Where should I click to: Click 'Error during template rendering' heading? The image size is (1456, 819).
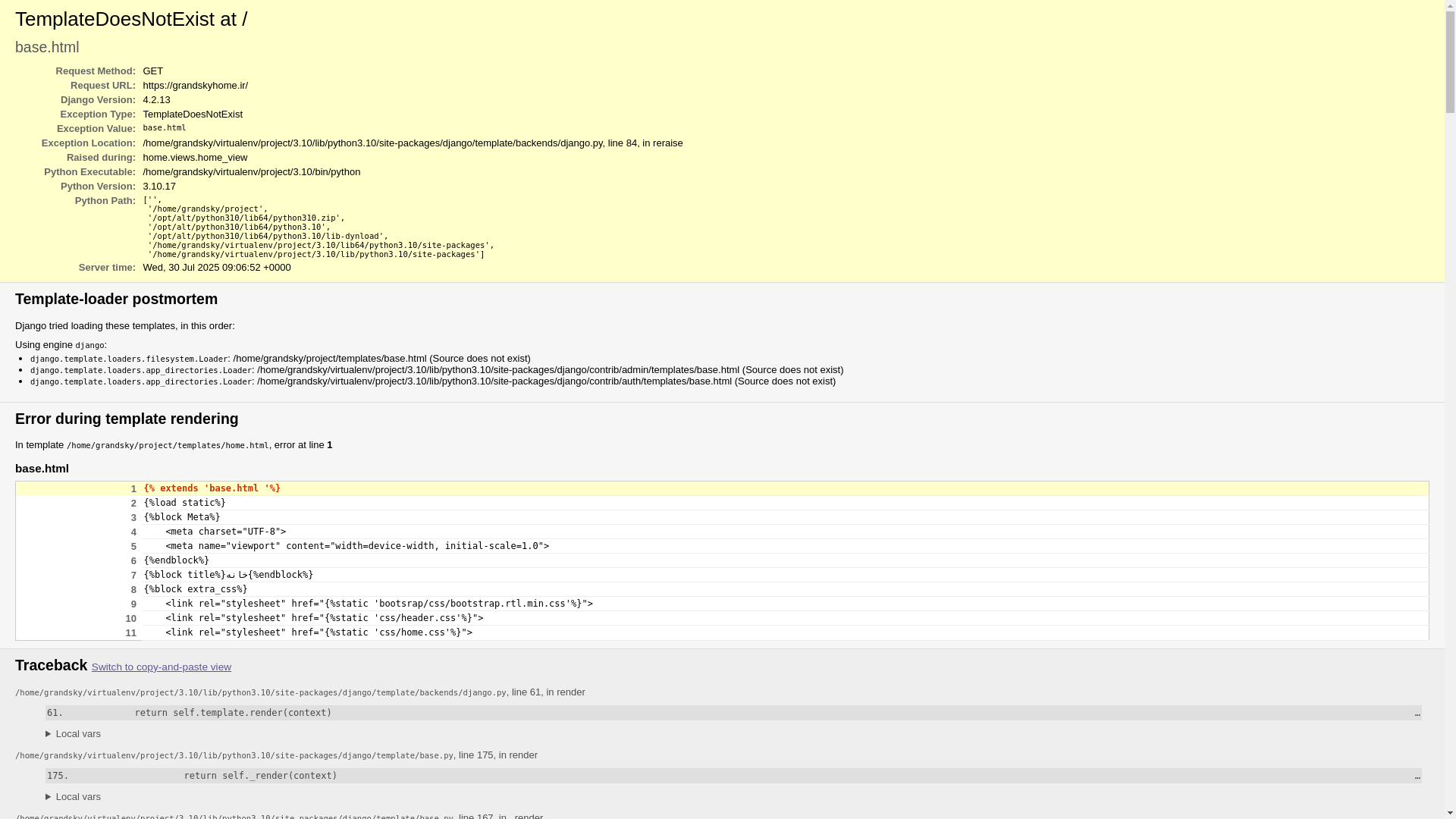click(x=127, y=419)
